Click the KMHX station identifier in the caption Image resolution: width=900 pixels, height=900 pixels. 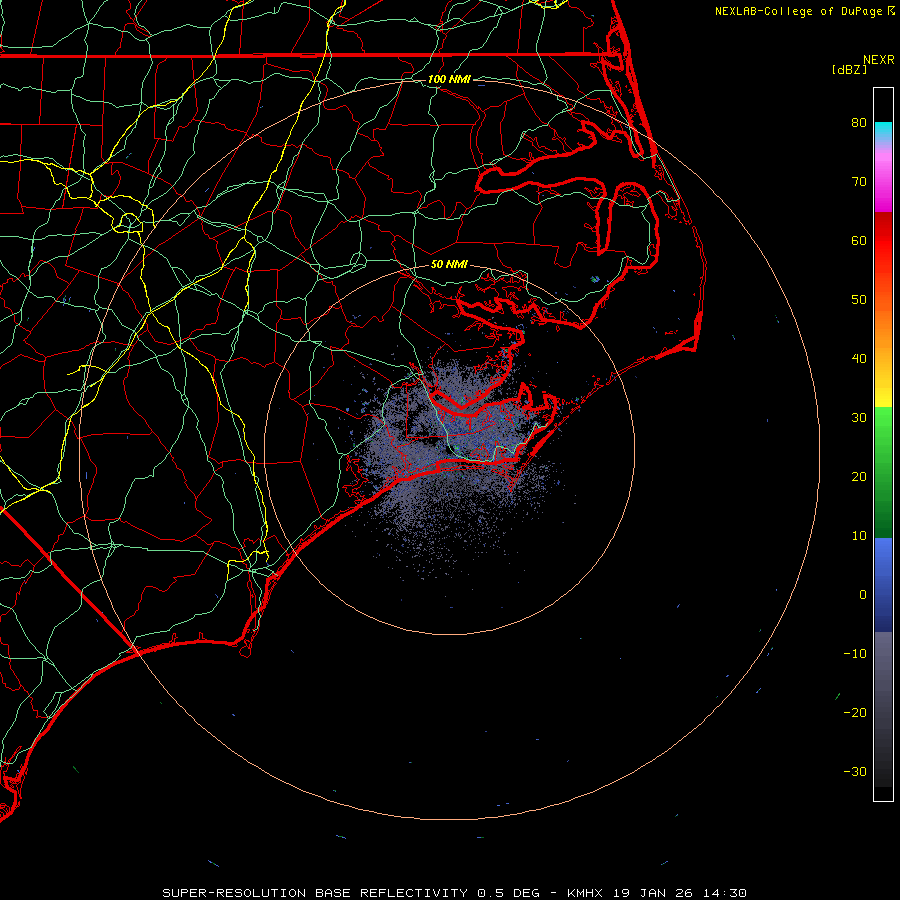(584, 893)
